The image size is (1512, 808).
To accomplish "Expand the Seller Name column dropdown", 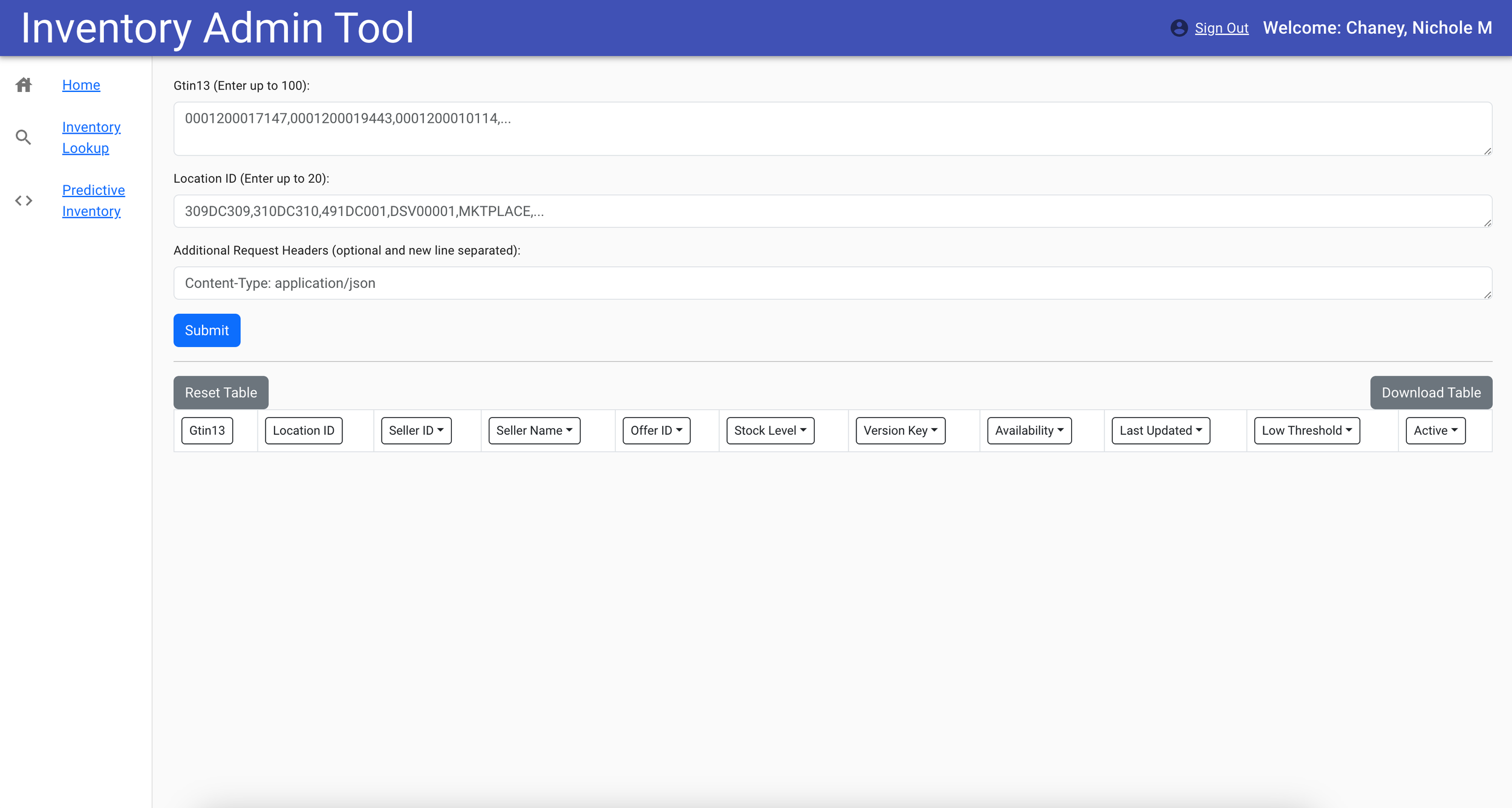I will click(x=534, y=431).
